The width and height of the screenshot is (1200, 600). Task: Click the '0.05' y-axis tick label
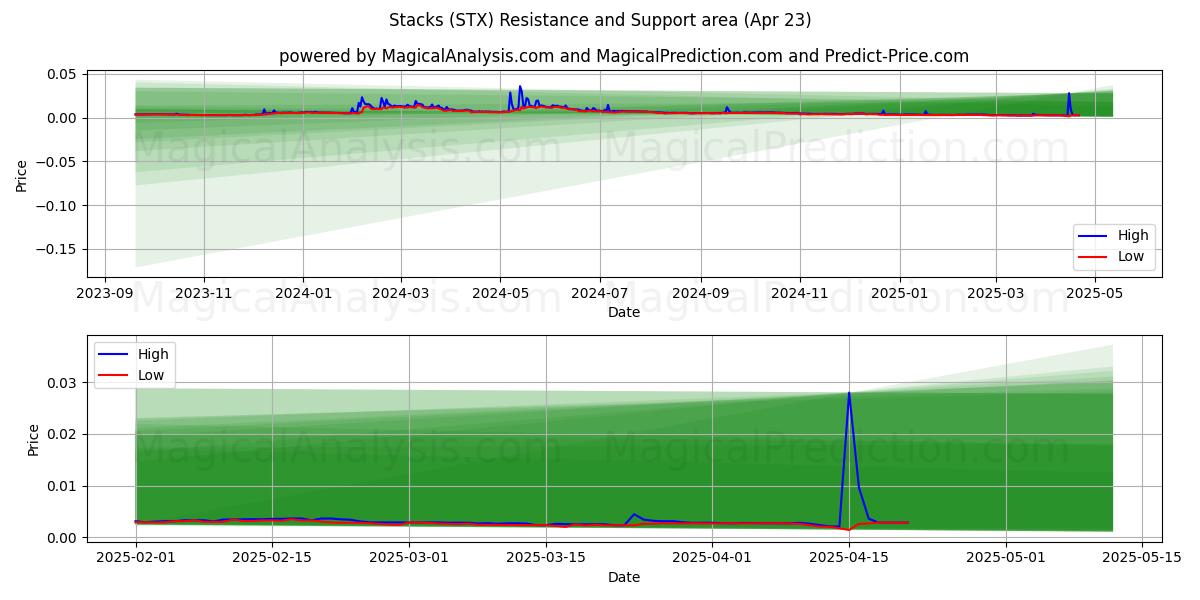coord(62,74)
